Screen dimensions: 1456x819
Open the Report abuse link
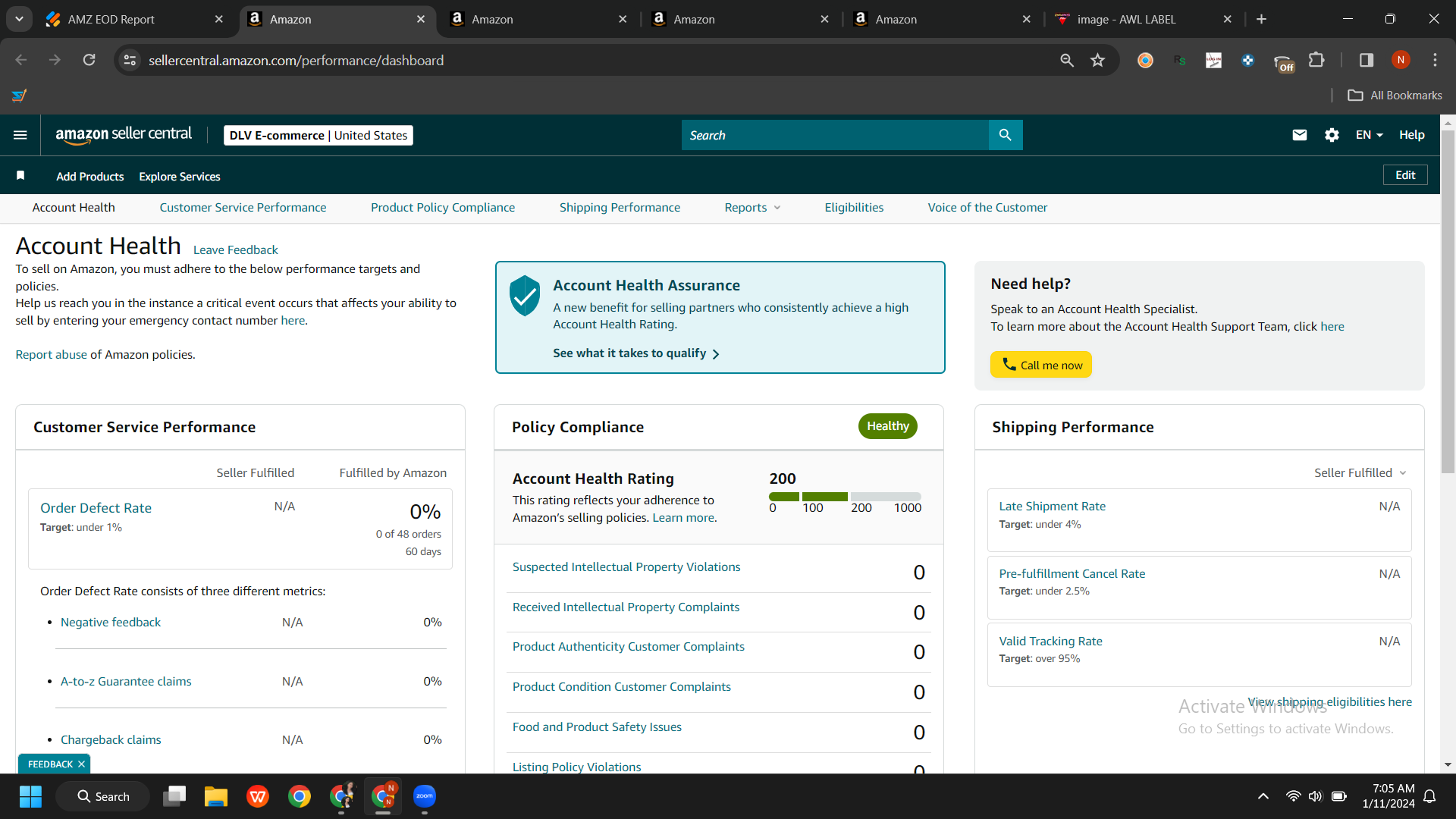[x=51, y=355]
